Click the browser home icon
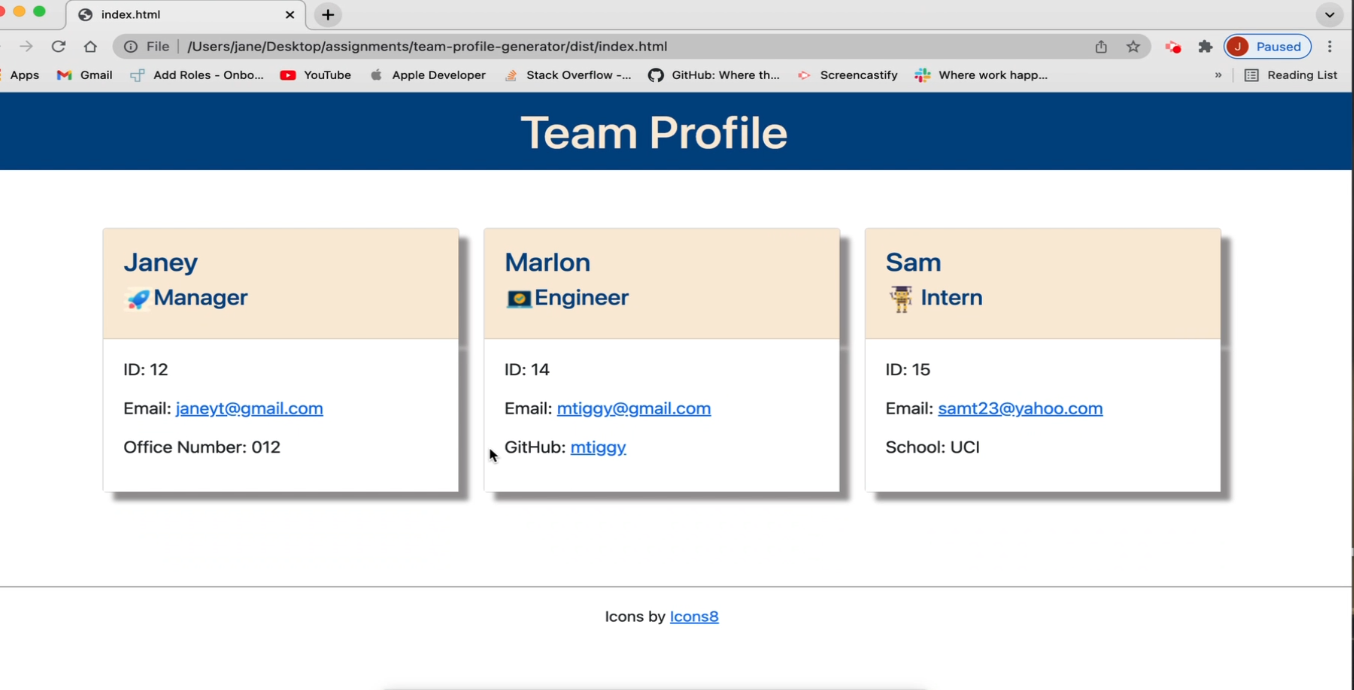Screen dimensions: 1354x690 [x=90, y=46]
